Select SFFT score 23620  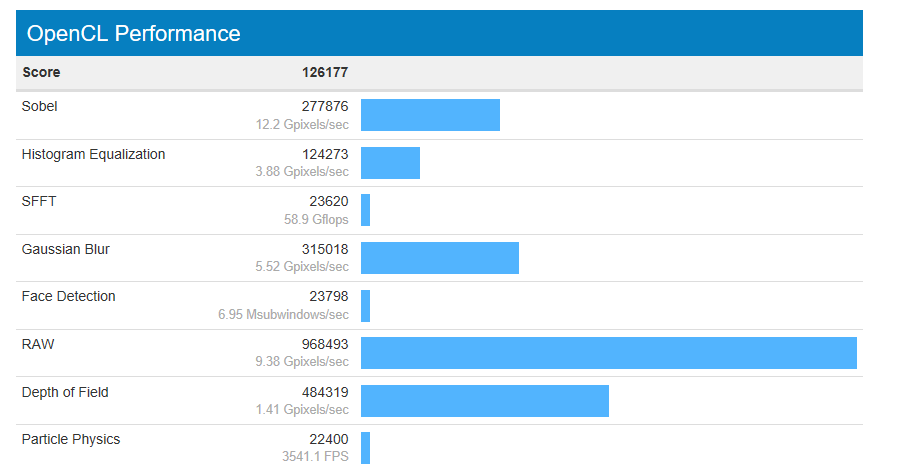tap(329, 202)
